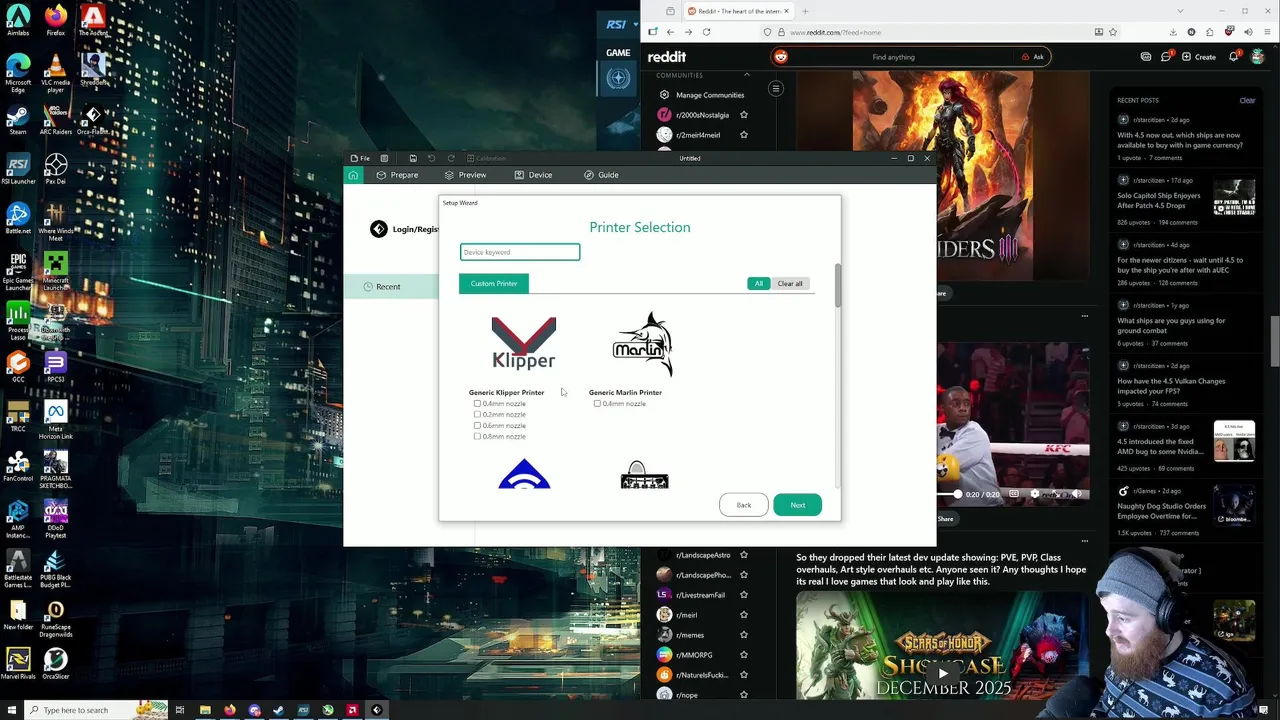Check the Marlin 0.4mm nozzle box
Viewport: 1280px width, 720px height.
click(597, 404)
